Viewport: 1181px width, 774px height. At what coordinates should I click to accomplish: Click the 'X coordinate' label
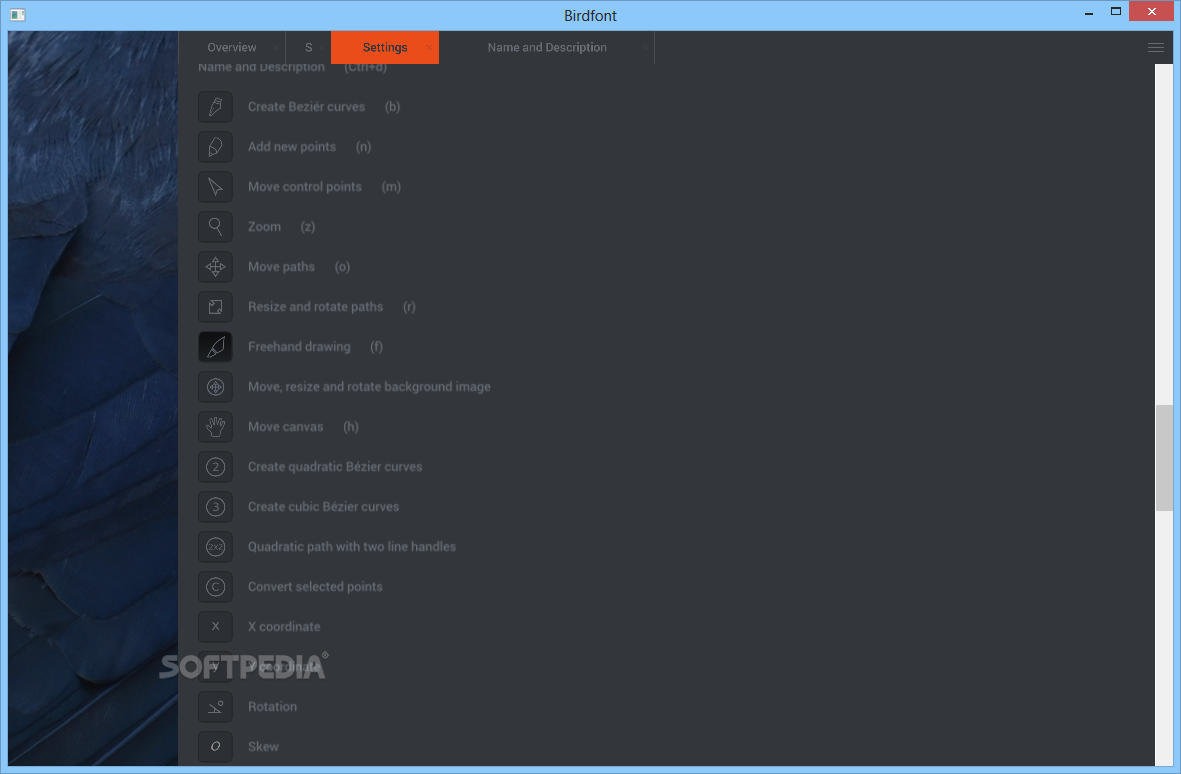284,626
